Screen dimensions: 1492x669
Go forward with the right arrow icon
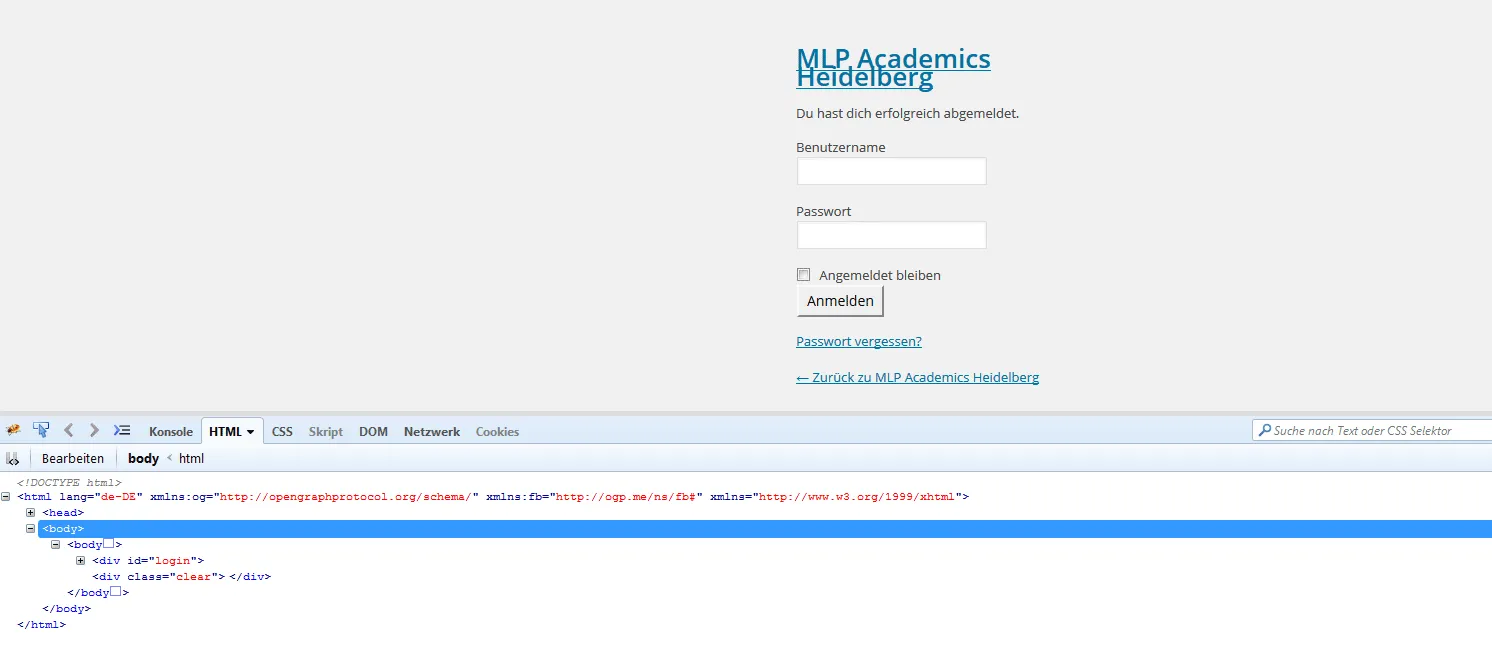pos(94,431)
